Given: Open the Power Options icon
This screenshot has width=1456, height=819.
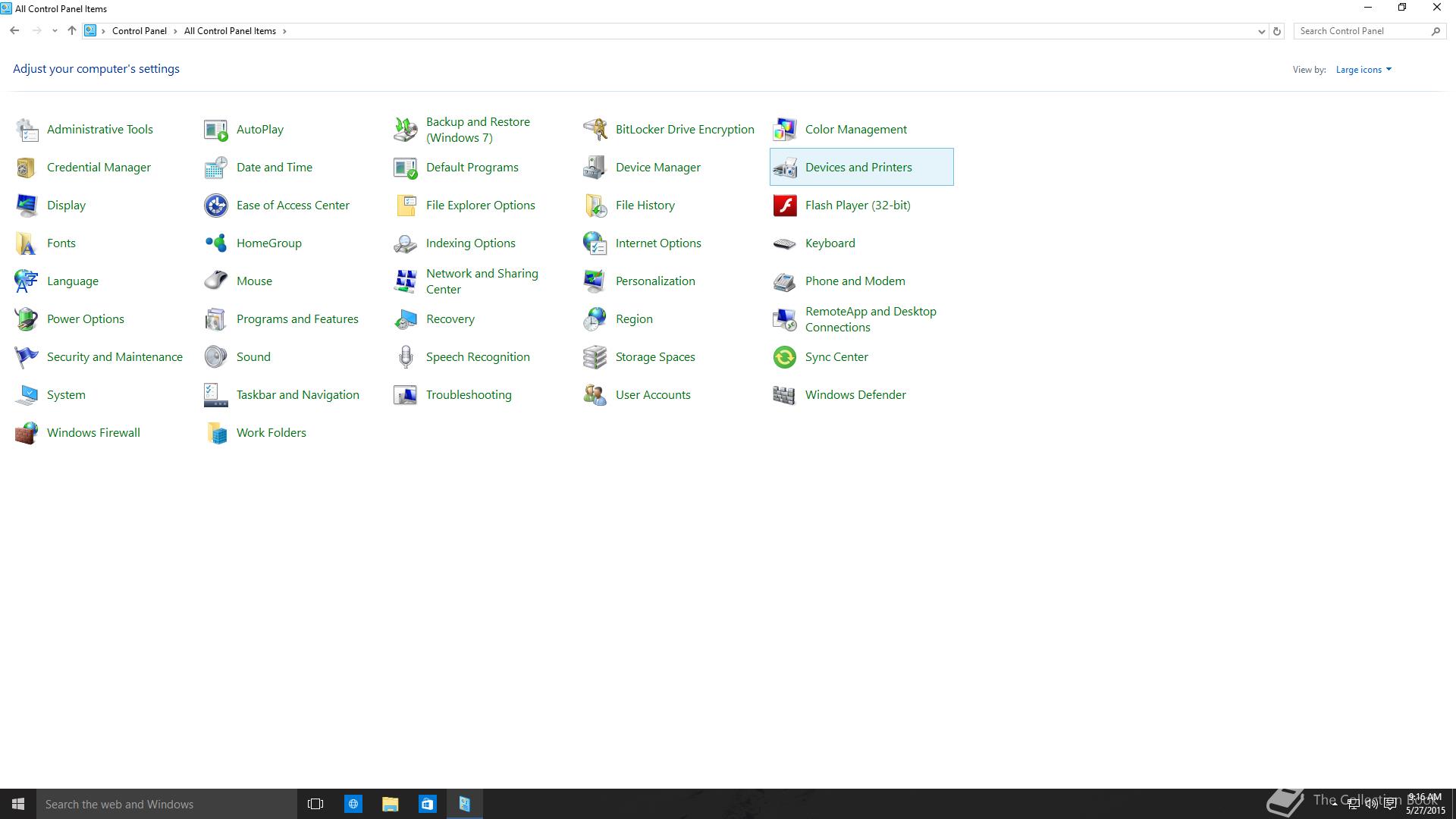Looking at the screenshot, I should click(27, 319).
